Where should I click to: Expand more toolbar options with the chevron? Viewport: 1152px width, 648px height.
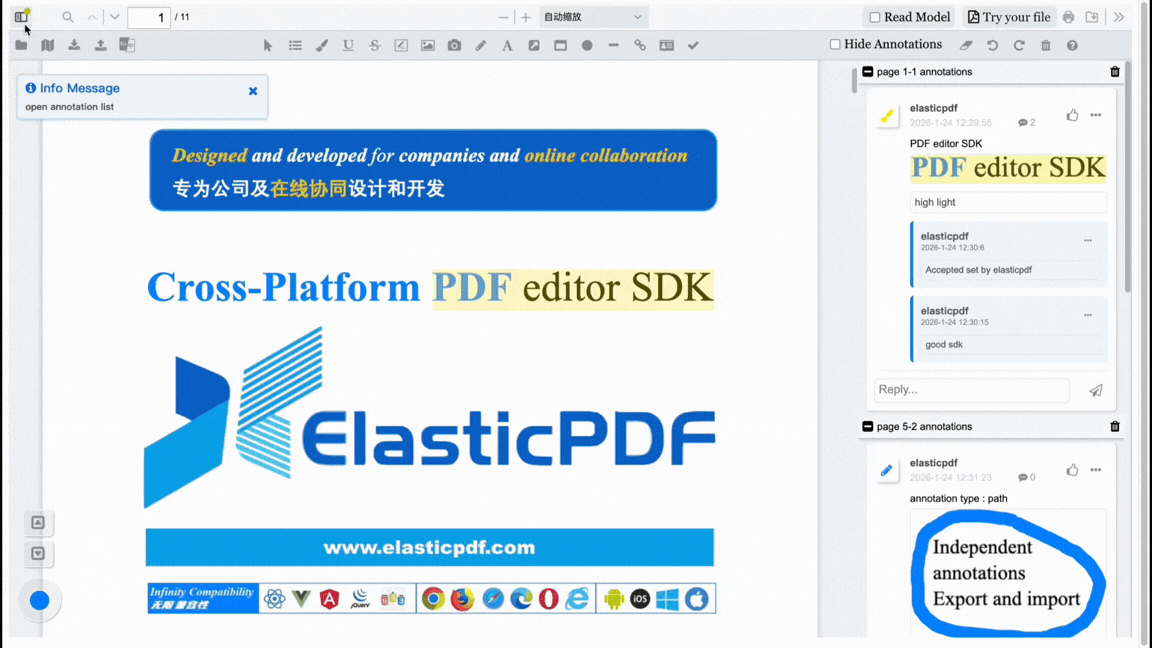[x=1118, y=16]
